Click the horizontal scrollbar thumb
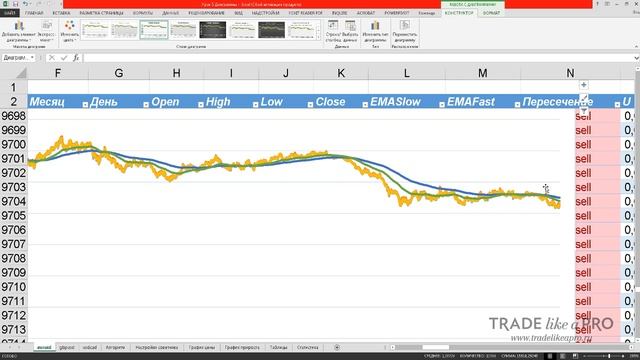This screenshot has width=640, height=360. pos(436,347)
